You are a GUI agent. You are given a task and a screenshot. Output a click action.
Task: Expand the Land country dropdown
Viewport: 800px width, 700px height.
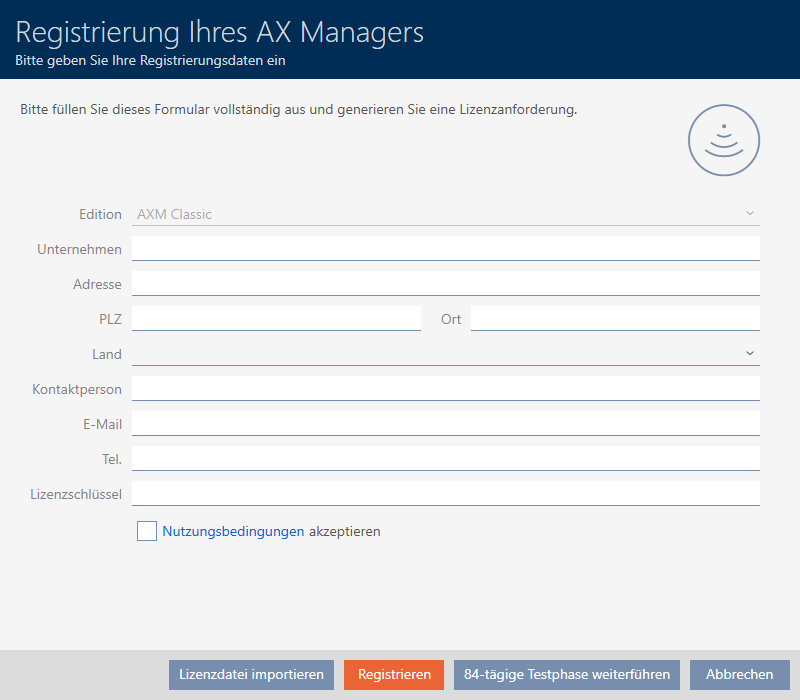click(445, 354)
